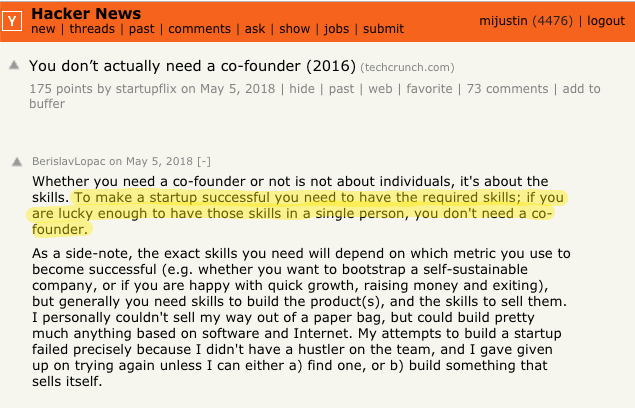Upvote the co-founder story
The height and width of the screenshot is (408, 635).
point(14,65)
